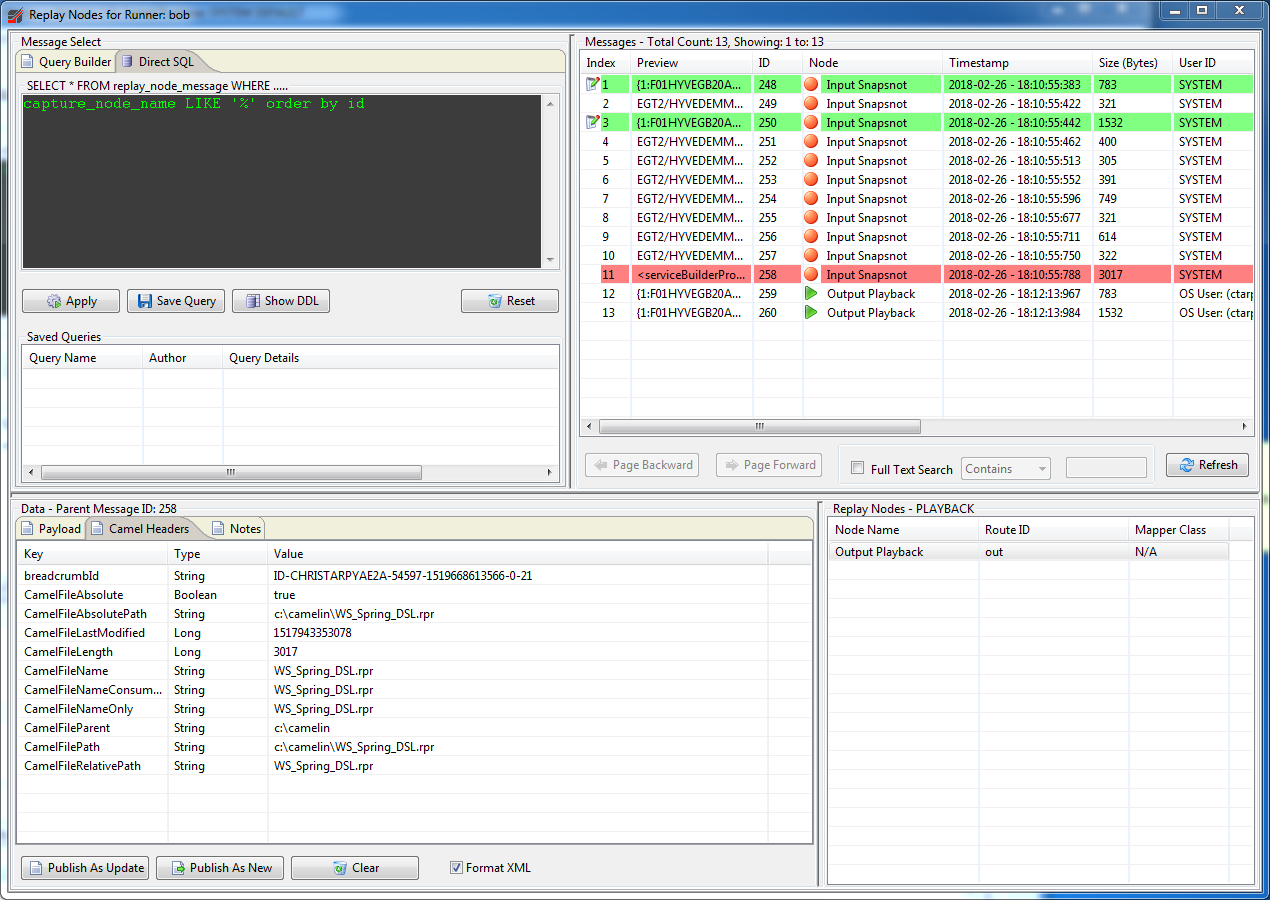Click the SQL editor scroll-down arrow

pos(550,260)
